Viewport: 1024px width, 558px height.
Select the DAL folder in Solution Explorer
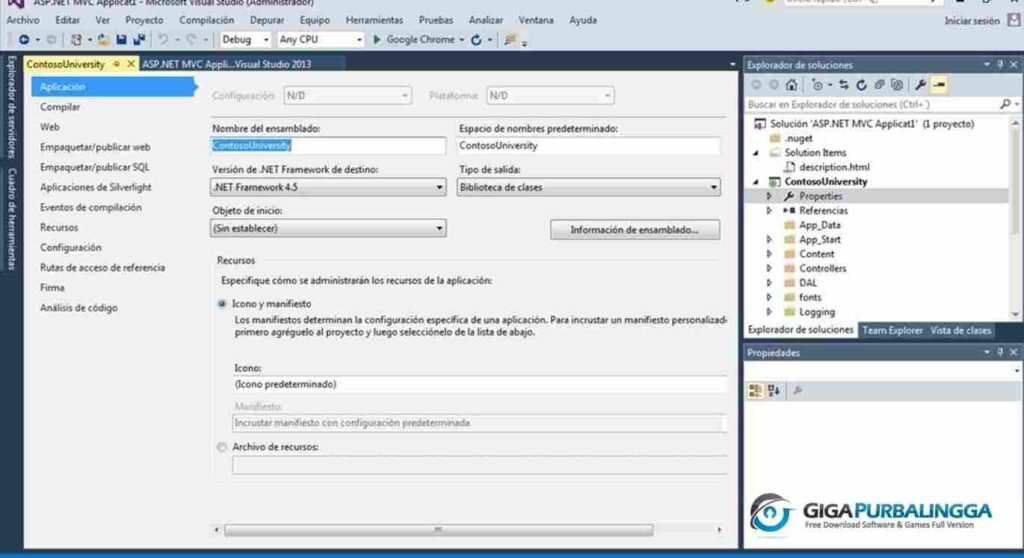pos(808,283)
